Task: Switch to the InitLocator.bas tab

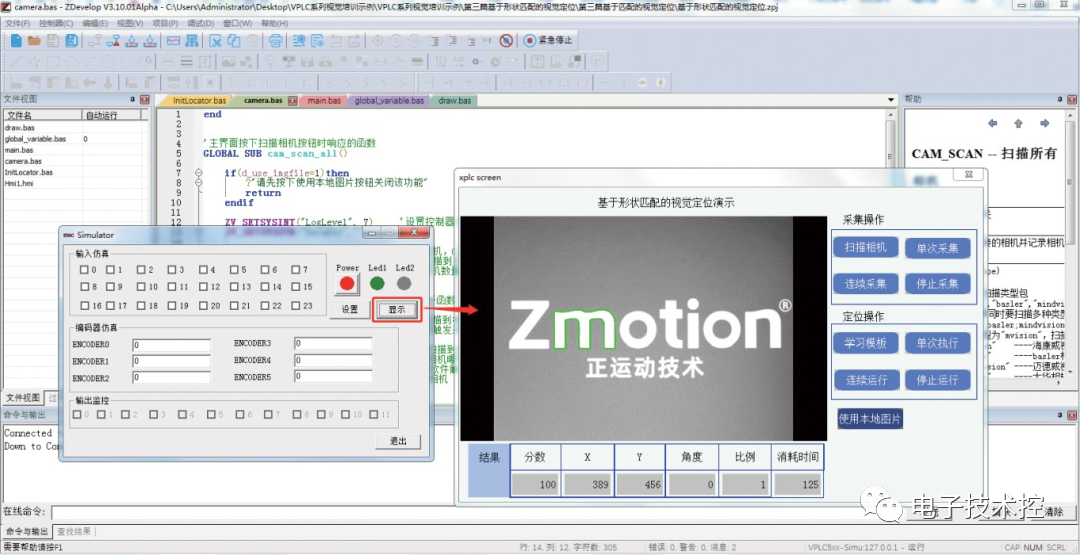Action: 199,101
